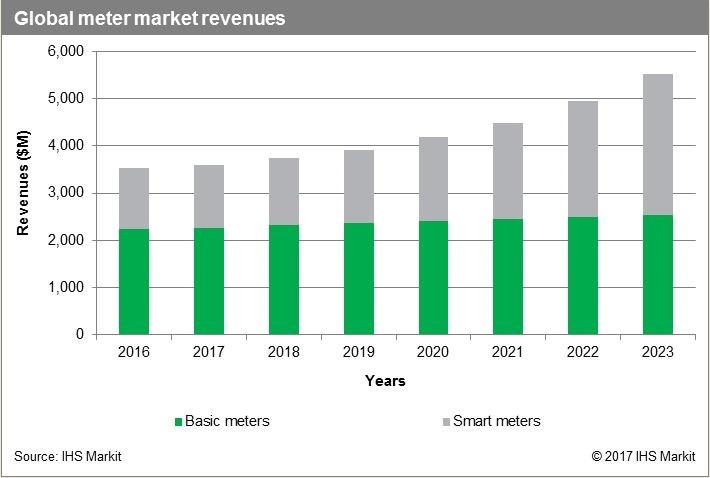Click the 'Revenues ($M)' axis title

point(23,183)
